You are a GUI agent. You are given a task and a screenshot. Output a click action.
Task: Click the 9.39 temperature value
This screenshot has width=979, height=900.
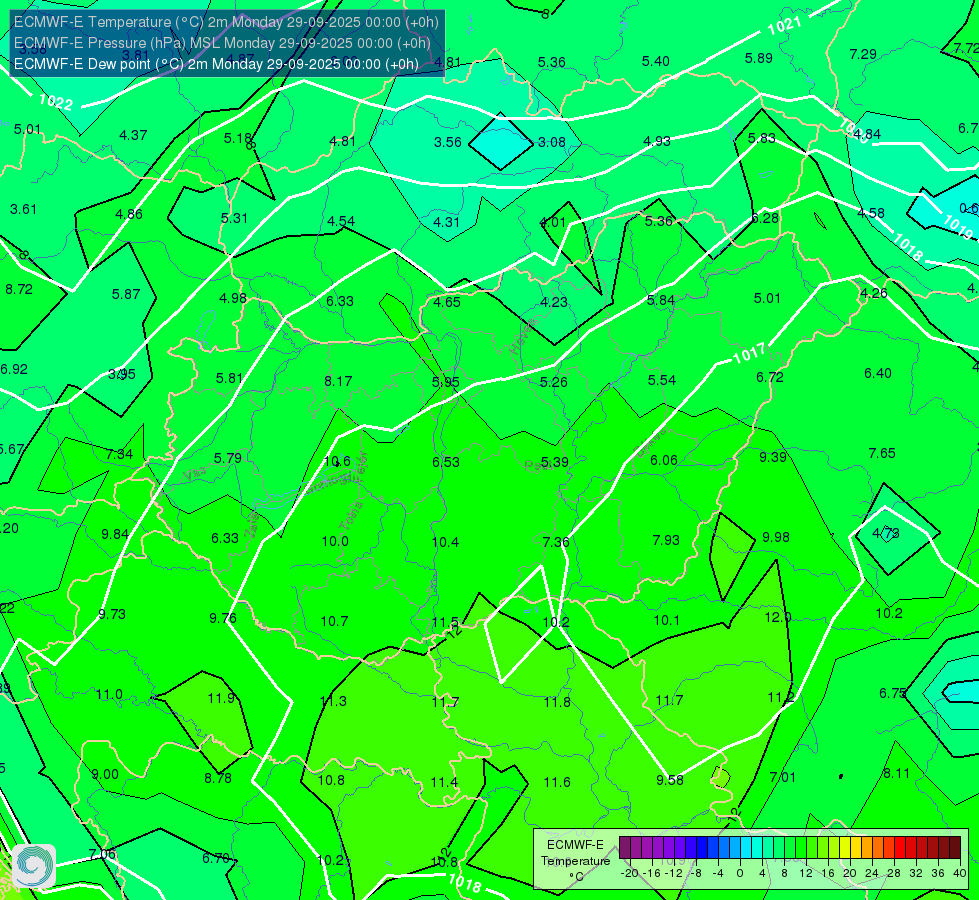click(x=773, y=457)
